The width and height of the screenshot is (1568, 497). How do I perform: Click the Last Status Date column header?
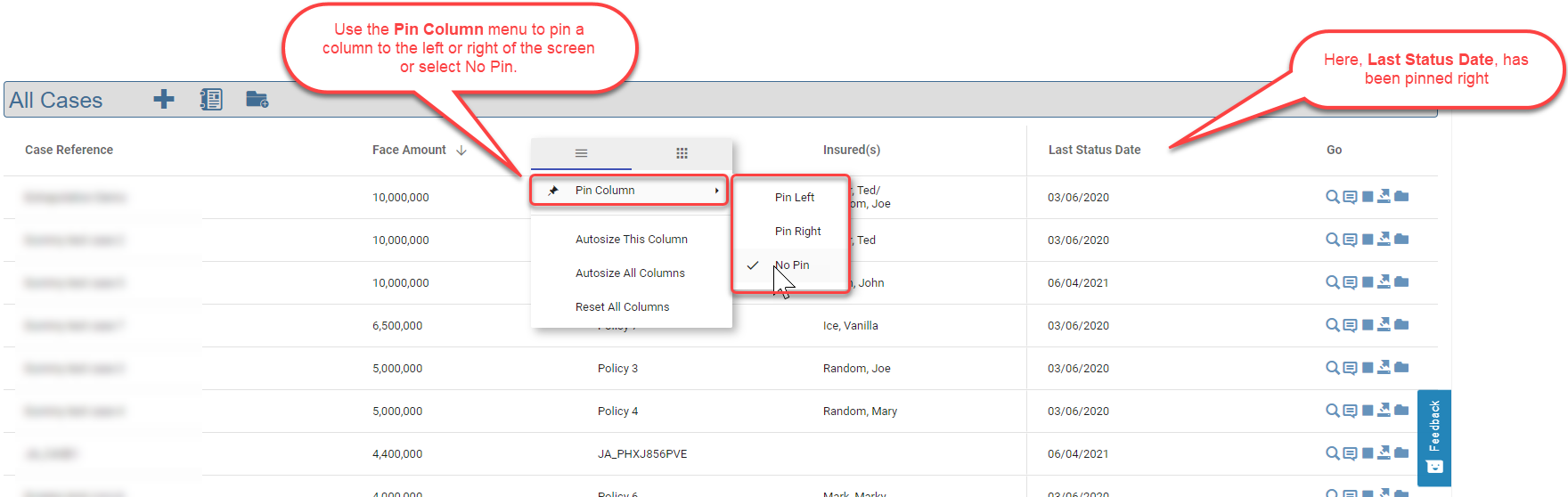coord(1094,151)
